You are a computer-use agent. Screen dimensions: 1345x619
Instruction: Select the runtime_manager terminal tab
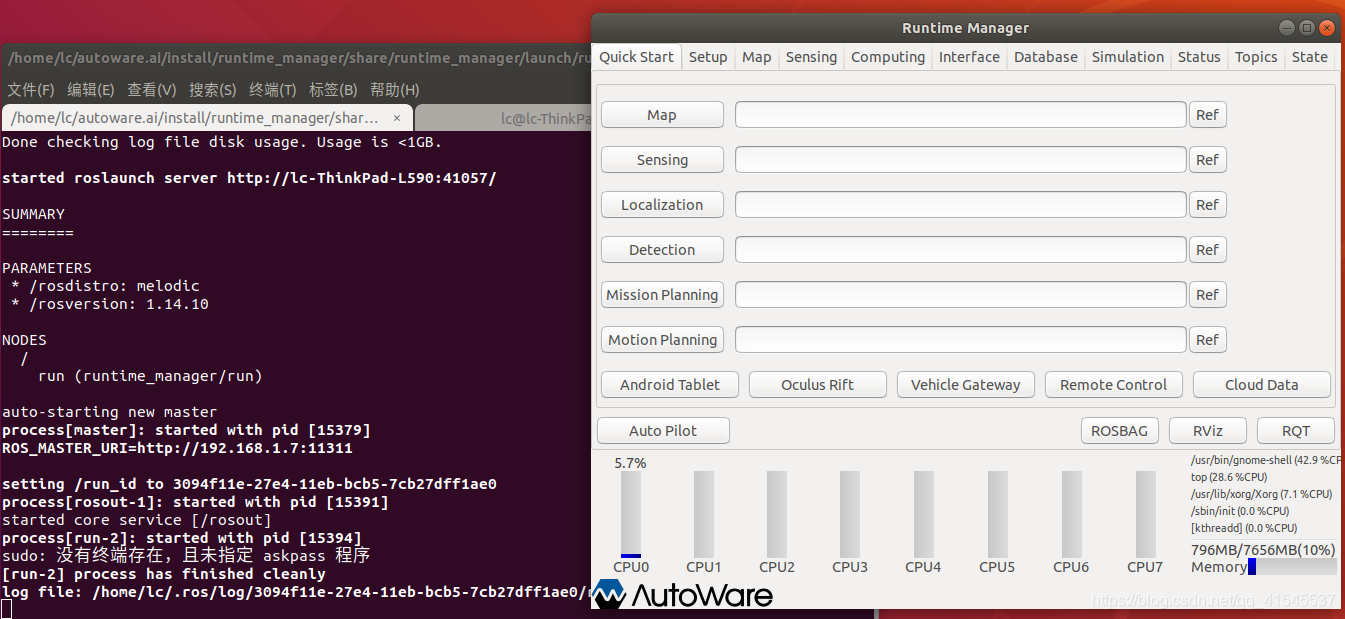coord(207,118)
